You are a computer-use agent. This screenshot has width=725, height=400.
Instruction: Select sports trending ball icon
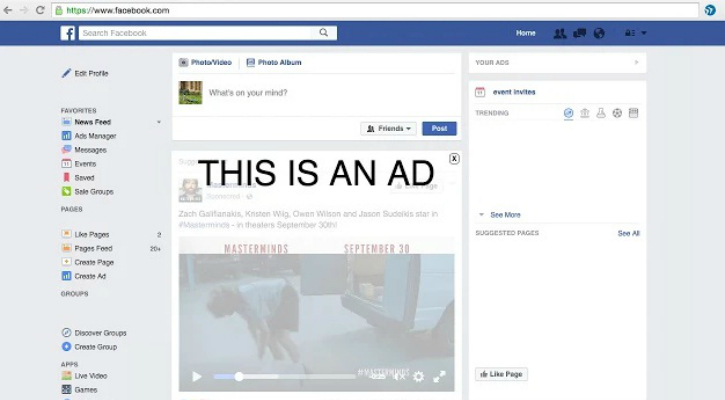[617, 113]
